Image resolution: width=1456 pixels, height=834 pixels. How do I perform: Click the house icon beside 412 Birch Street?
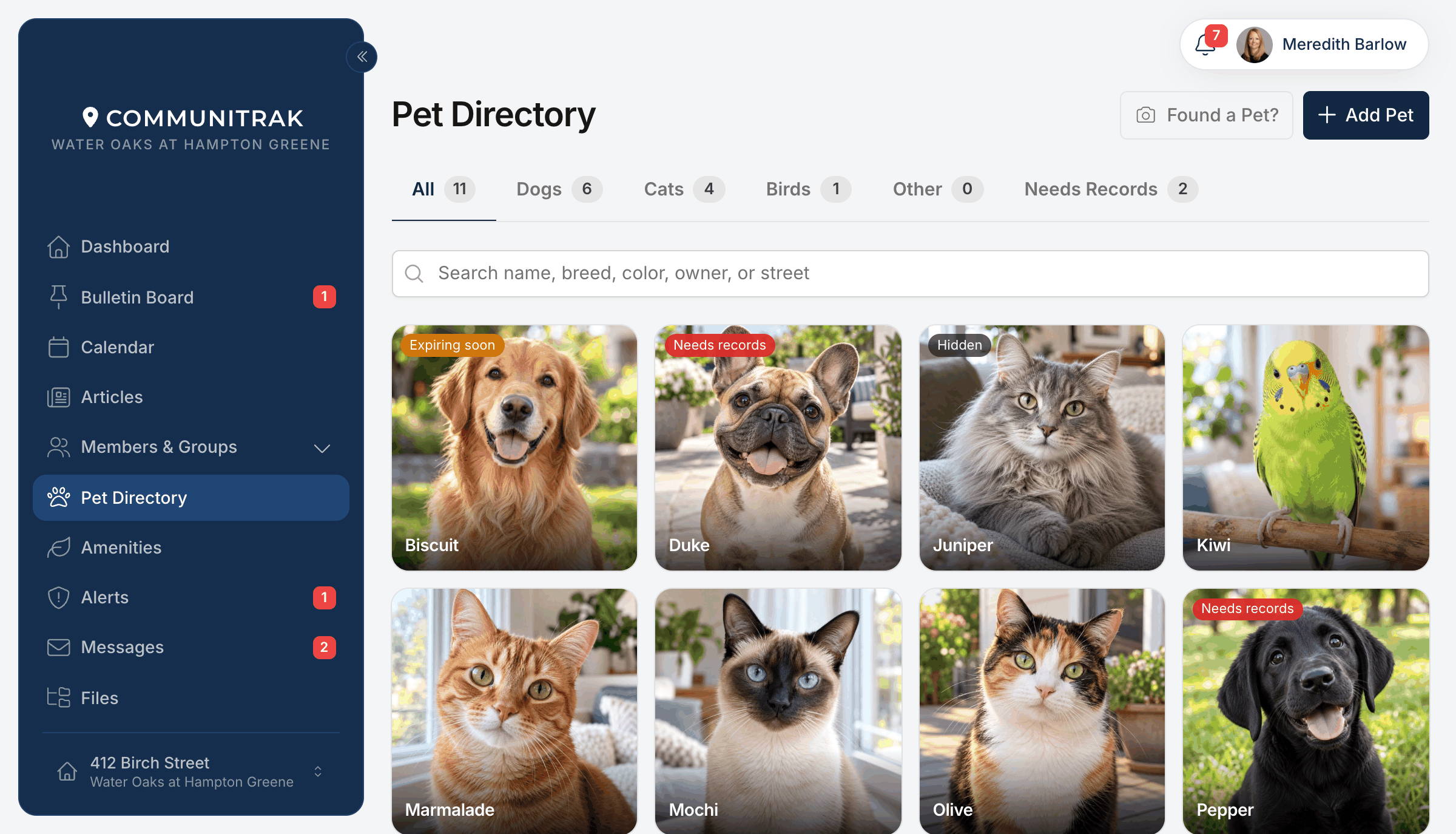coord(67,771)
